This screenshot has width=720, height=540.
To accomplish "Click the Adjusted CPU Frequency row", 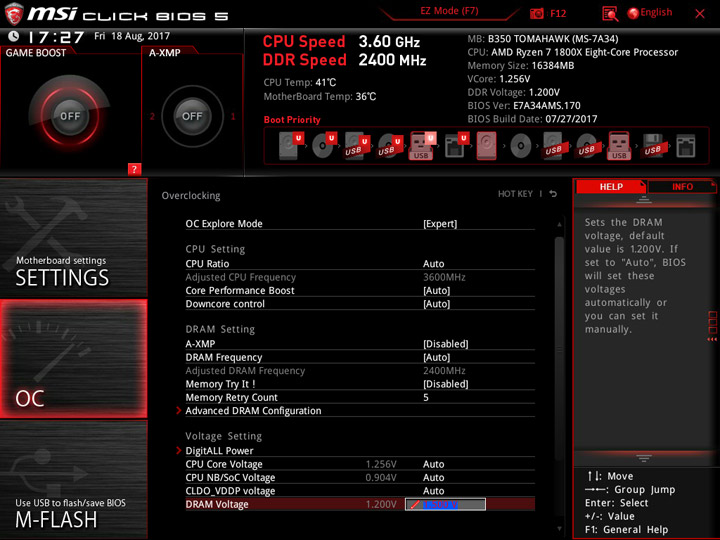I will 360,277.
